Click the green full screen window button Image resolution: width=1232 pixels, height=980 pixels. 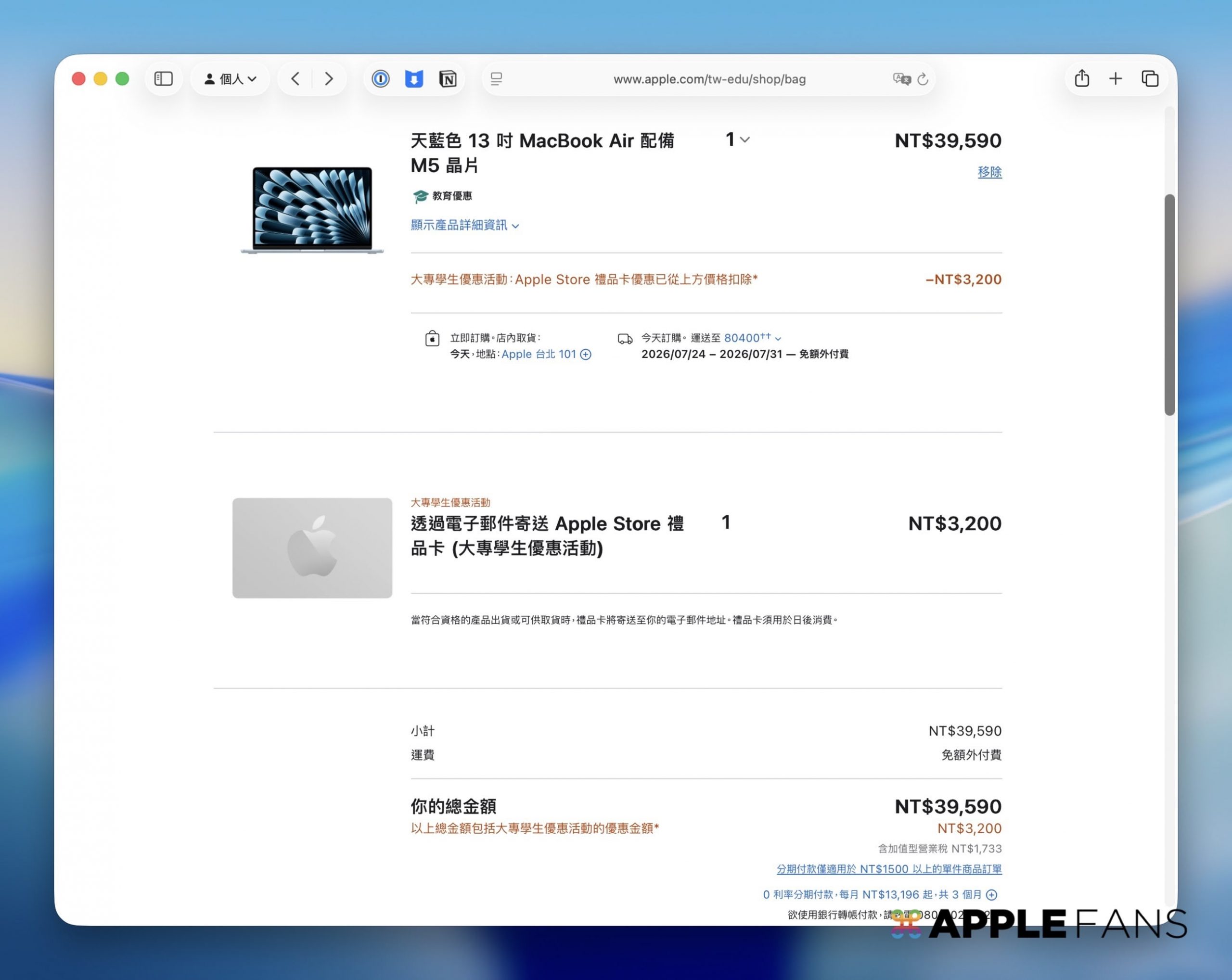click(x=122, y=79)
